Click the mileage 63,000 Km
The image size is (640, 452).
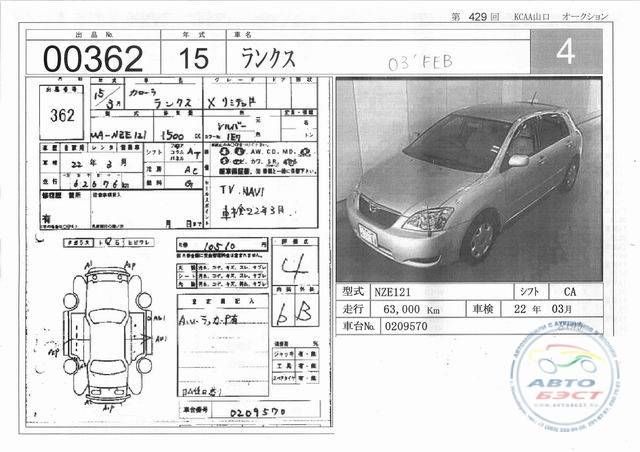[x=411, y=309]
